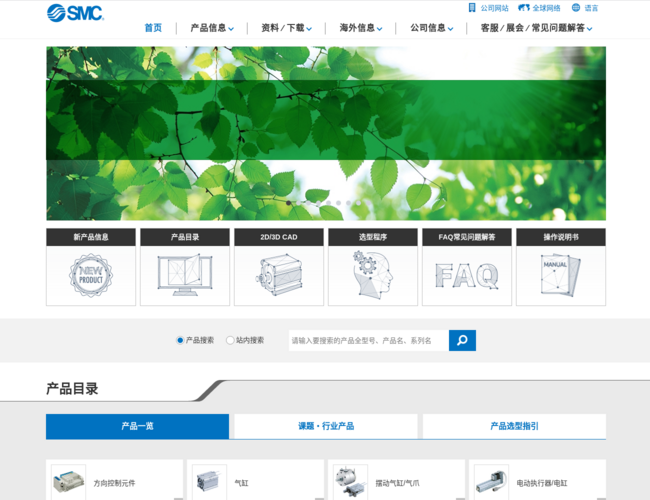Click the 气缸 cylinder thumbnail
The width and height of the screenshot is (650, 500).
point(209,482)
